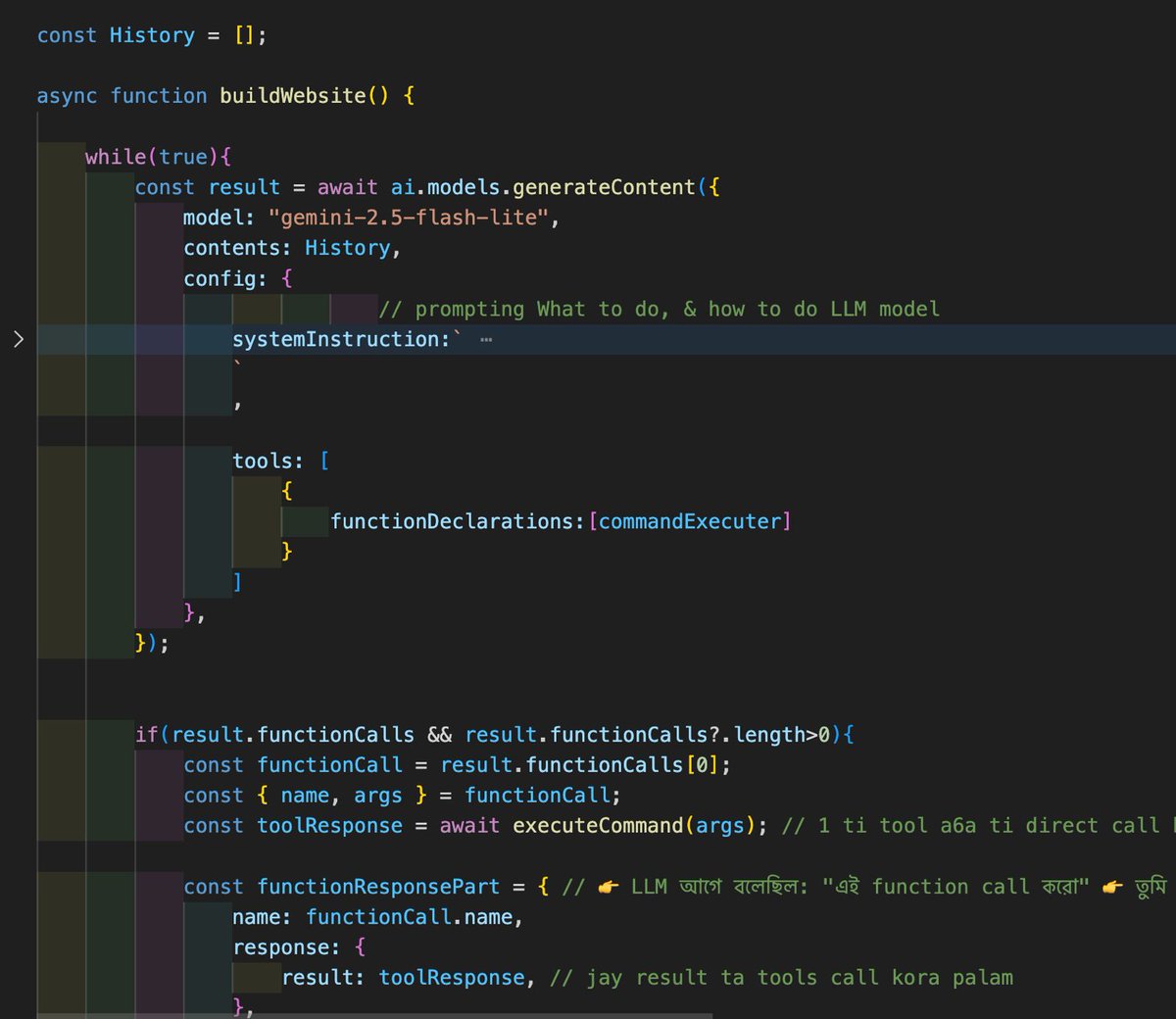Click 'config:' property key
The image size is (1176, 1019).
point(225,278)
